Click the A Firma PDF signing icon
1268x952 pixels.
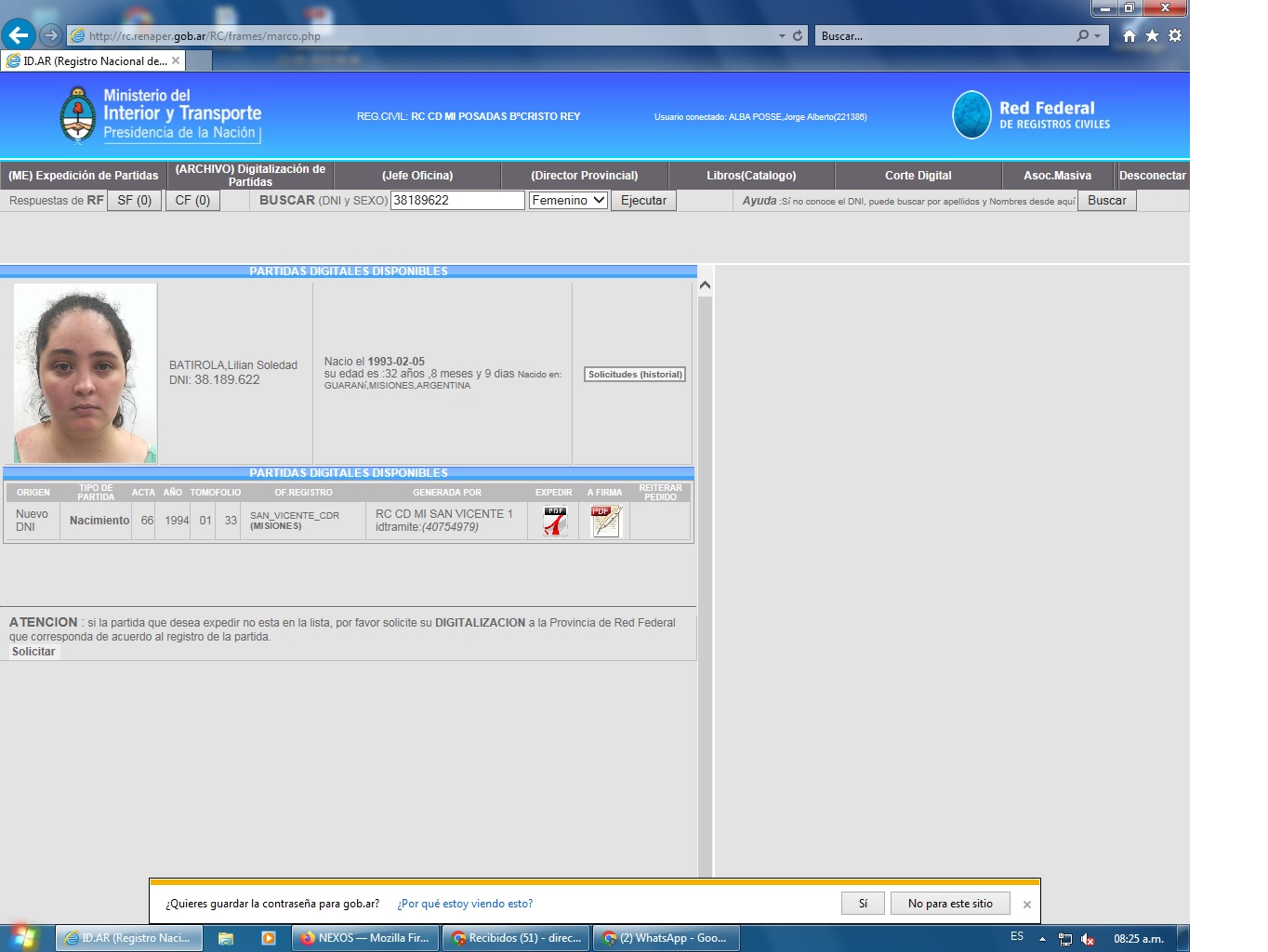605,521
